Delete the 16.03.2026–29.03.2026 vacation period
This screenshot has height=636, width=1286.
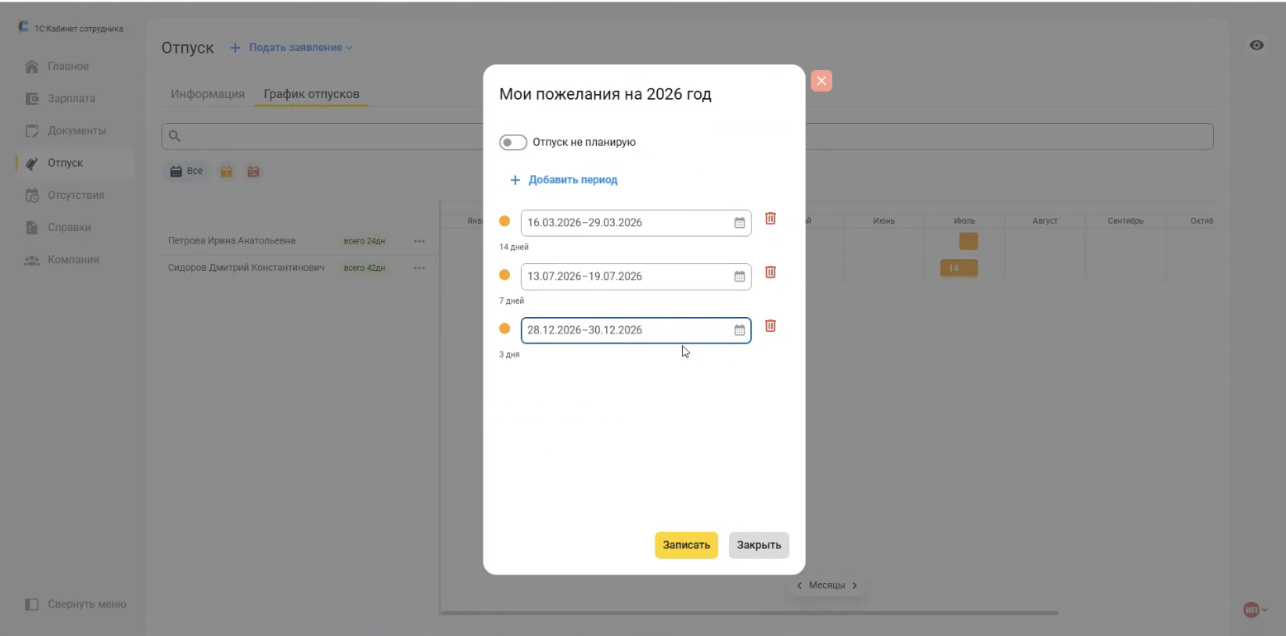(x=770, y=219)
